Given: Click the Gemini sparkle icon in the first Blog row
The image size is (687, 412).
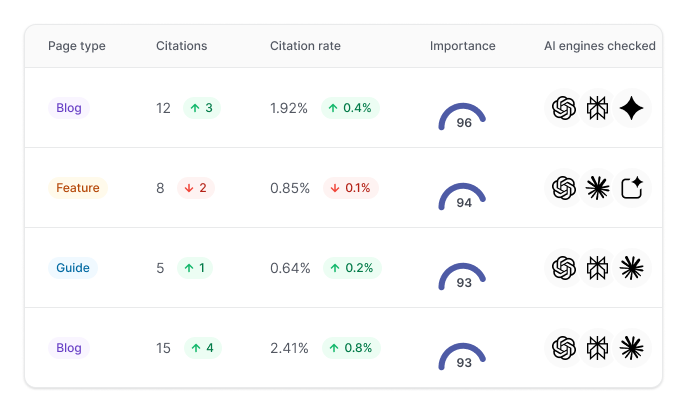Looking at the screenshot, I should 631,108.
